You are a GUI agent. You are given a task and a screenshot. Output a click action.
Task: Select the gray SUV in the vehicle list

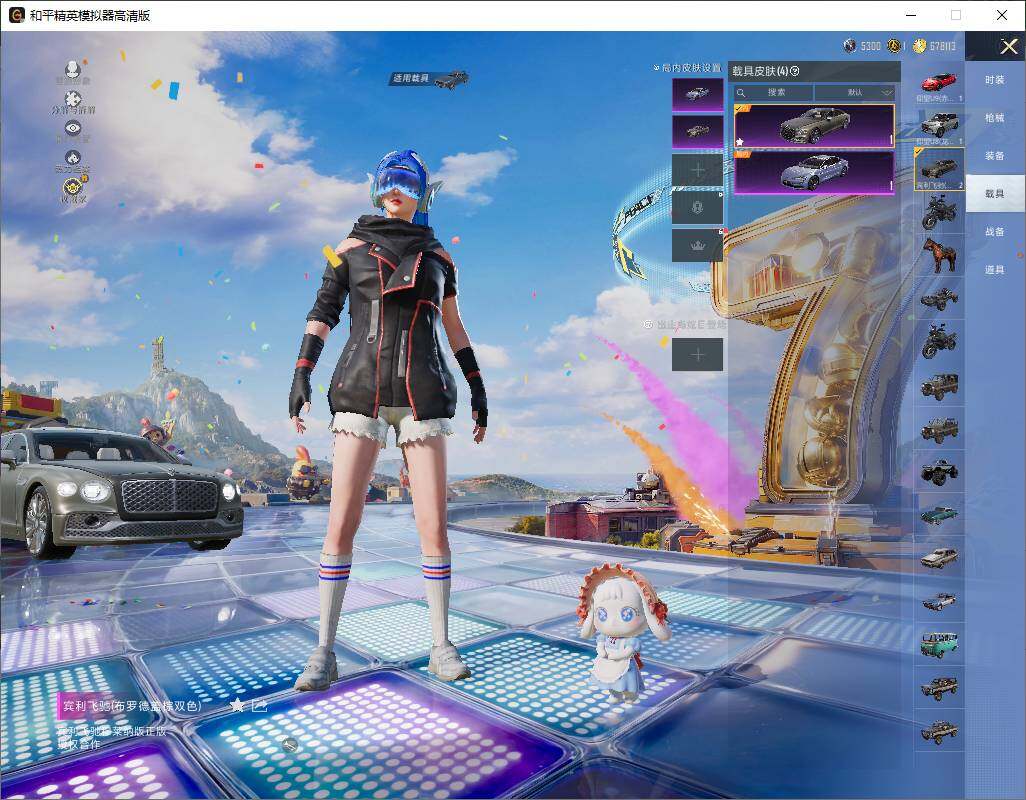point(939,124)
